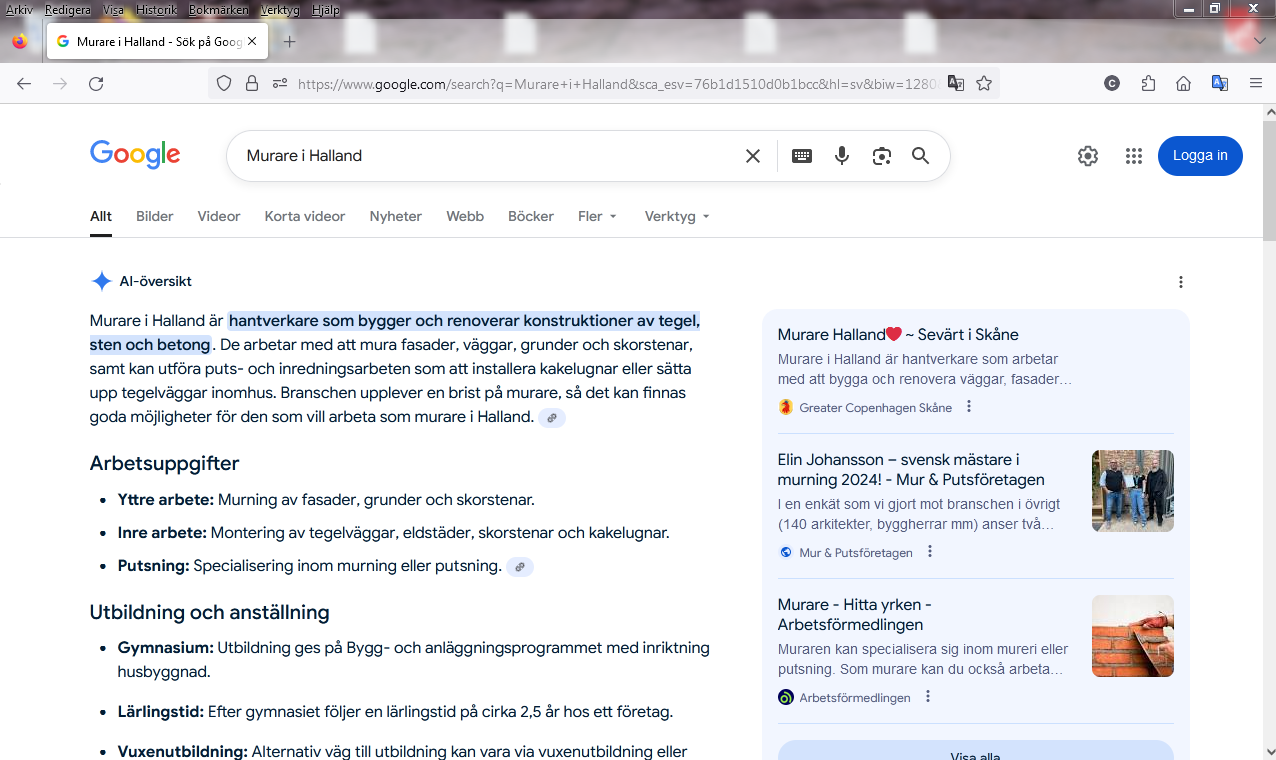The image size is (1276, 760).
Task: Click the translate page icon in address bar
Action: coord(956,84)
